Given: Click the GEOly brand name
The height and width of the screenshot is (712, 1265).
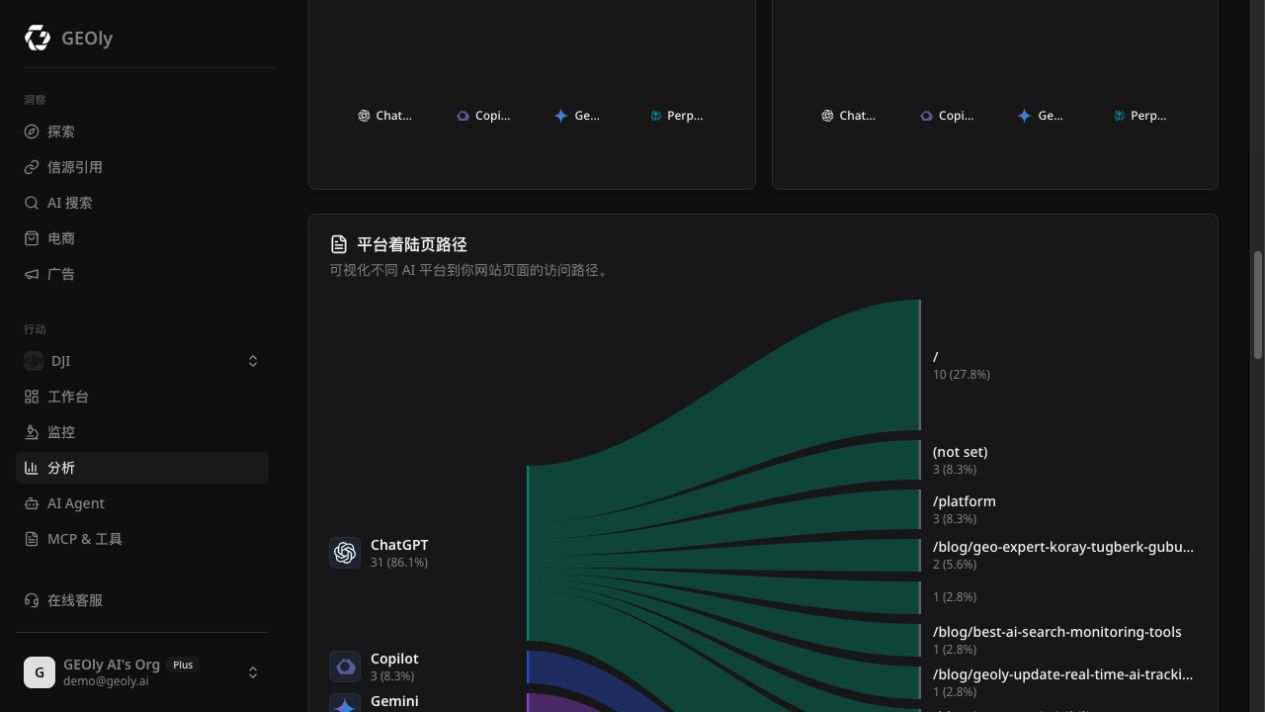Looking at the screenshot, I should (87, 38).
